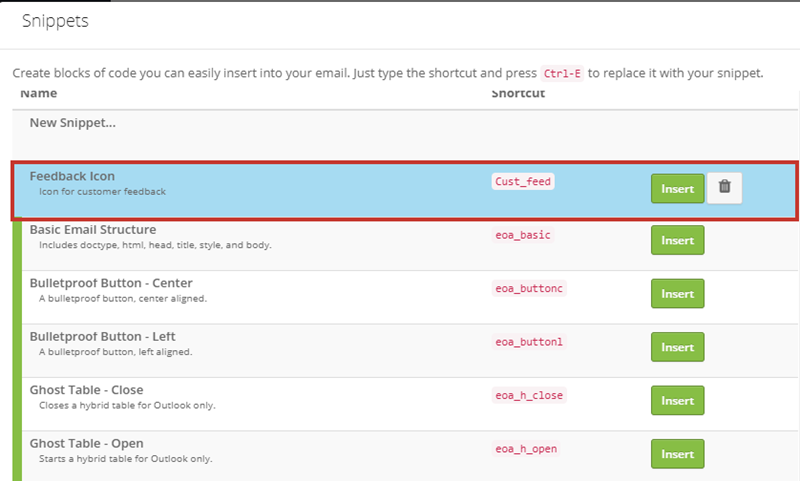Select the Basic Email Structure snippet name
This screenshot has width=800, height=481.
pos(93,230)
